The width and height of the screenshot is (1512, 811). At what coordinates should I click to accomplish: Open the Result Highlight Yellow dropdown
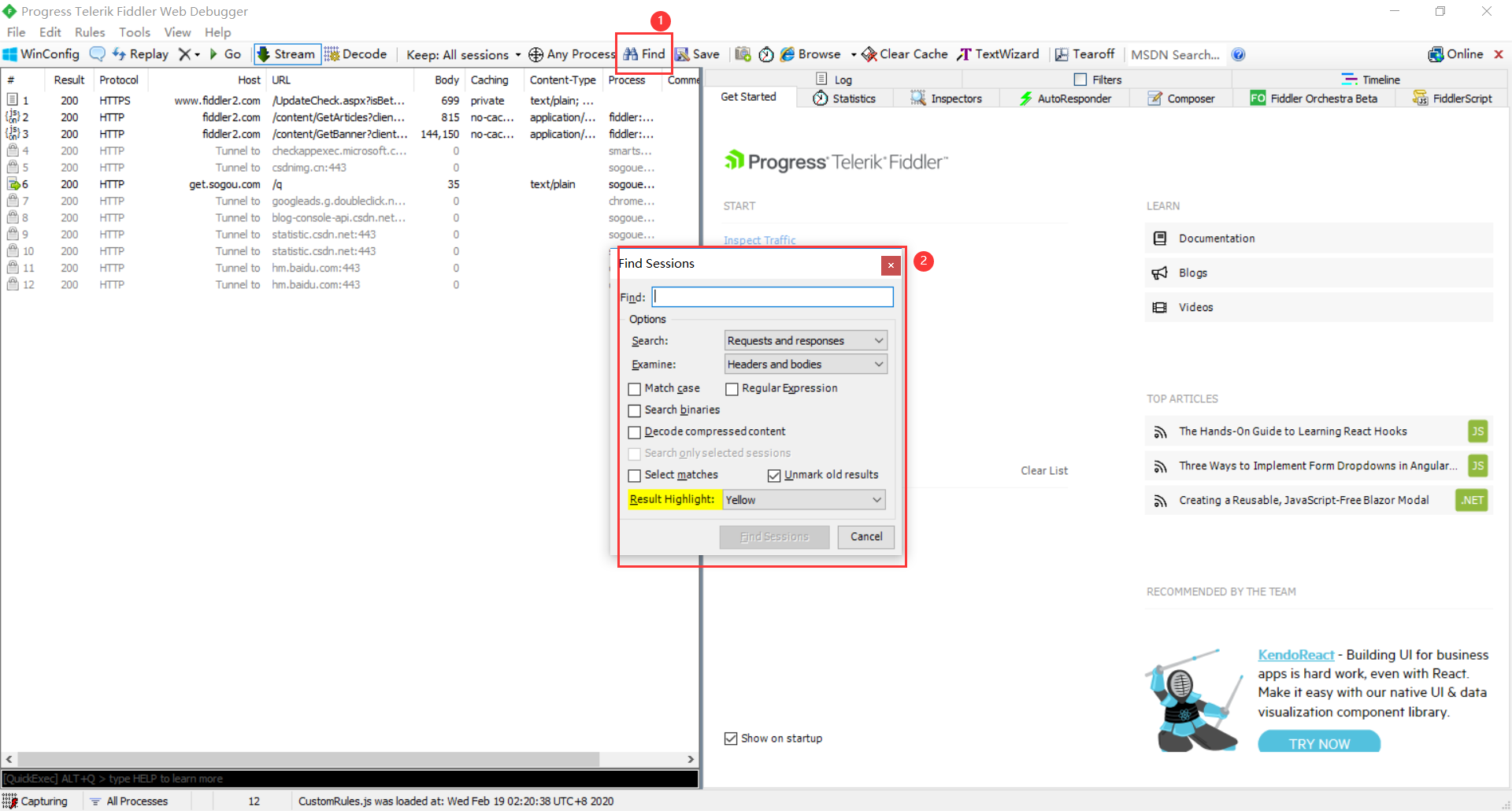(804, 500)
